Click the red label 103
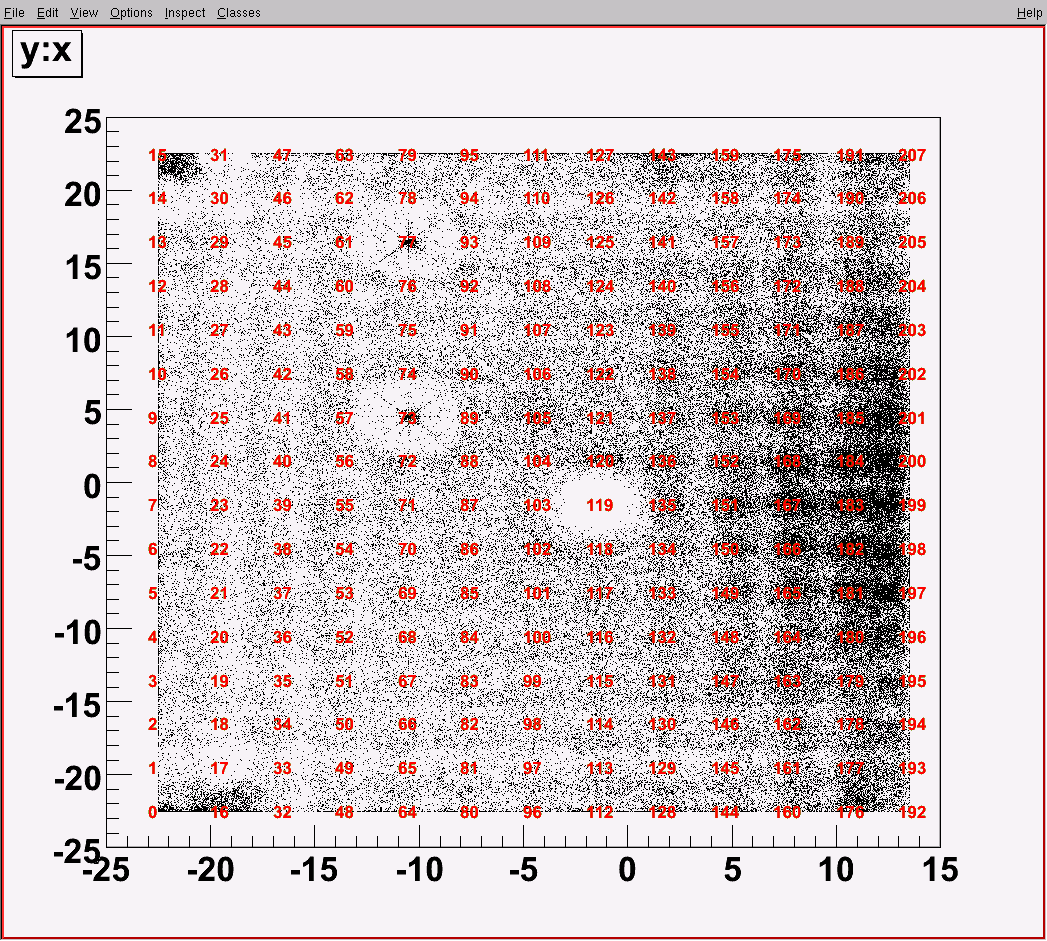The width and height of the screenshot is (1047, 941). click(538, 506)
